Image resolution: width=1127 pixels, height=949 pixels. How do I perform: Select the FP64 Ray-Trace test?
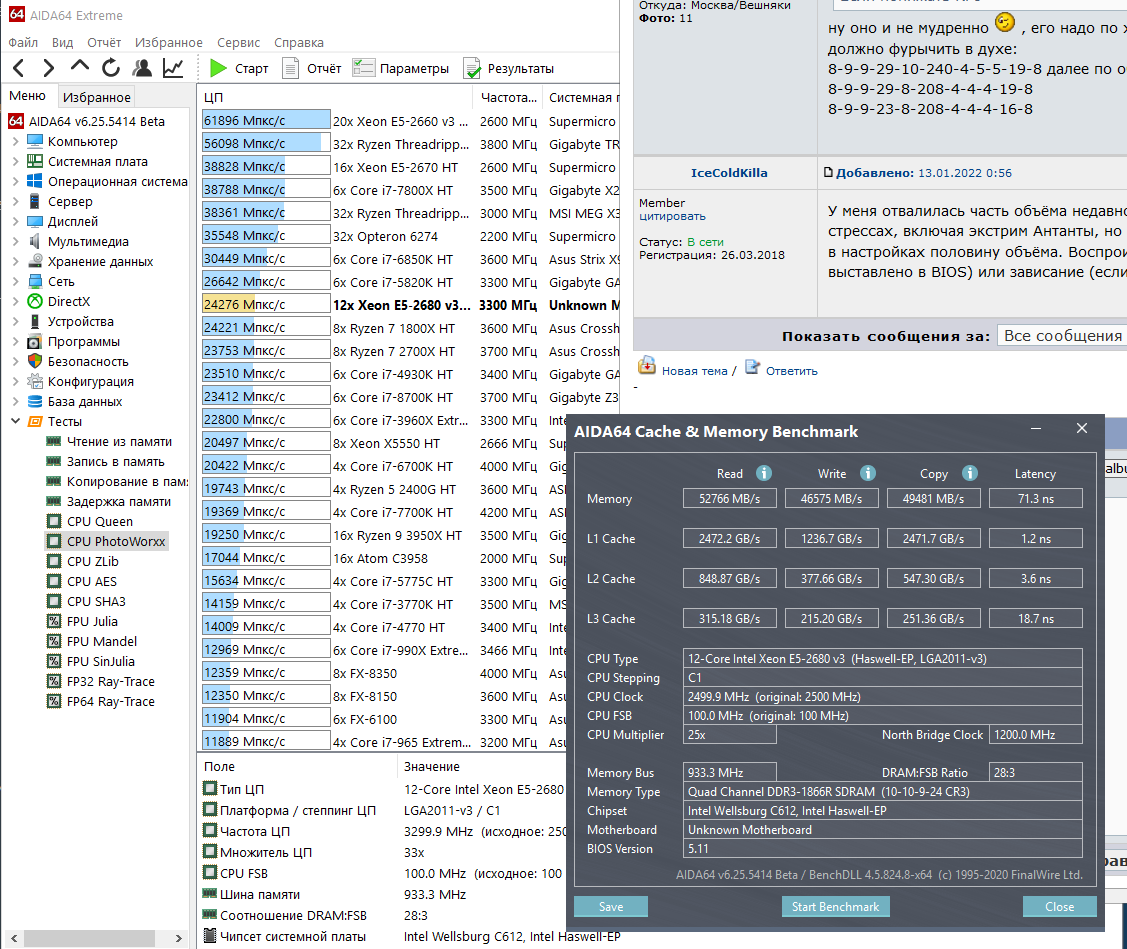tap(111, 702)
